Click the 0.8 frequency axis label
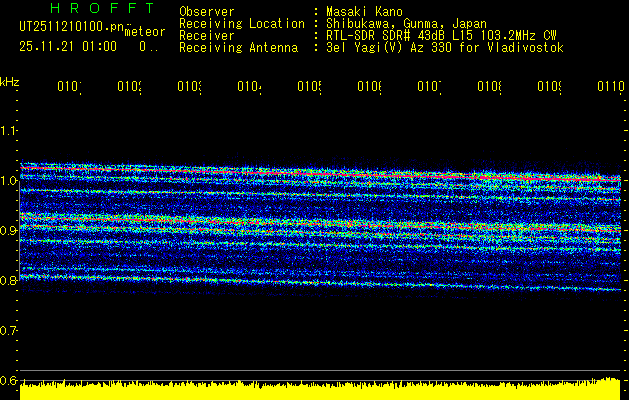The height and width of the screenshot is (400, 629). pyautogui.click(x=10, y=281)
